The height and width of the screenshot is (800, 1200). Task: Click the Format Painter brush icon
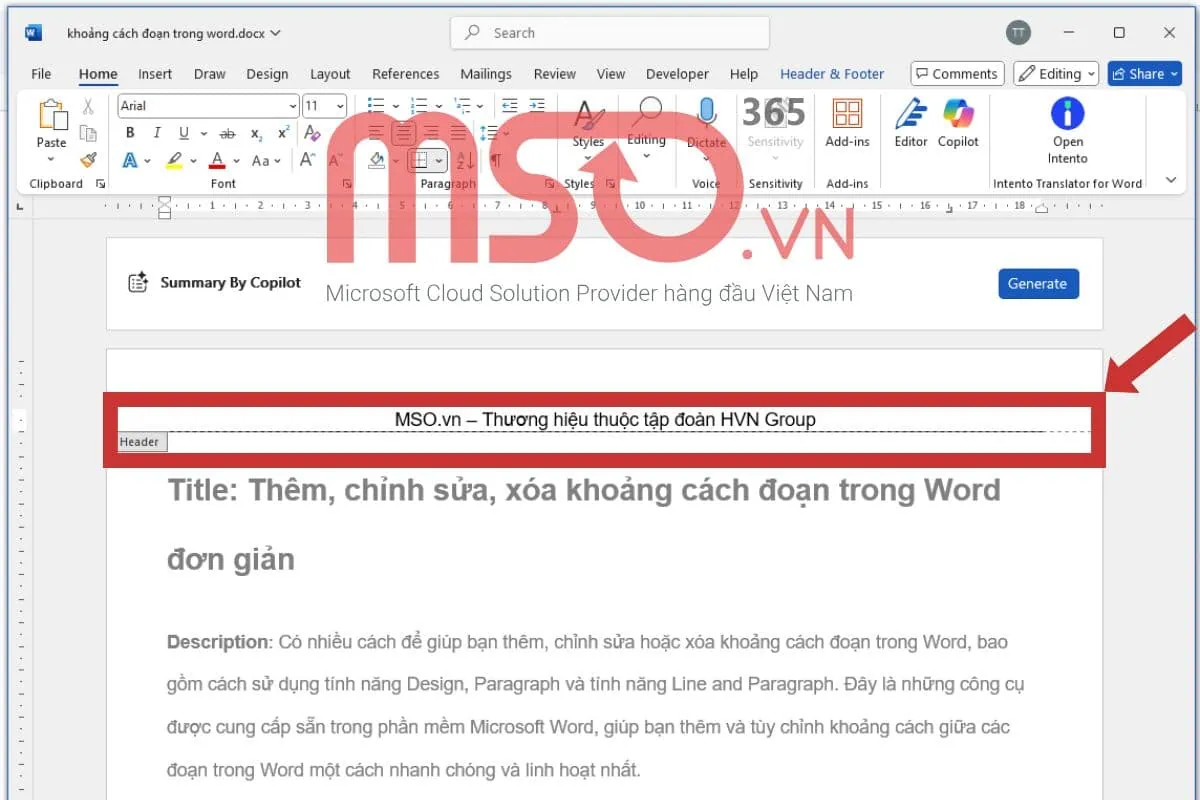(x=88, y=159)
